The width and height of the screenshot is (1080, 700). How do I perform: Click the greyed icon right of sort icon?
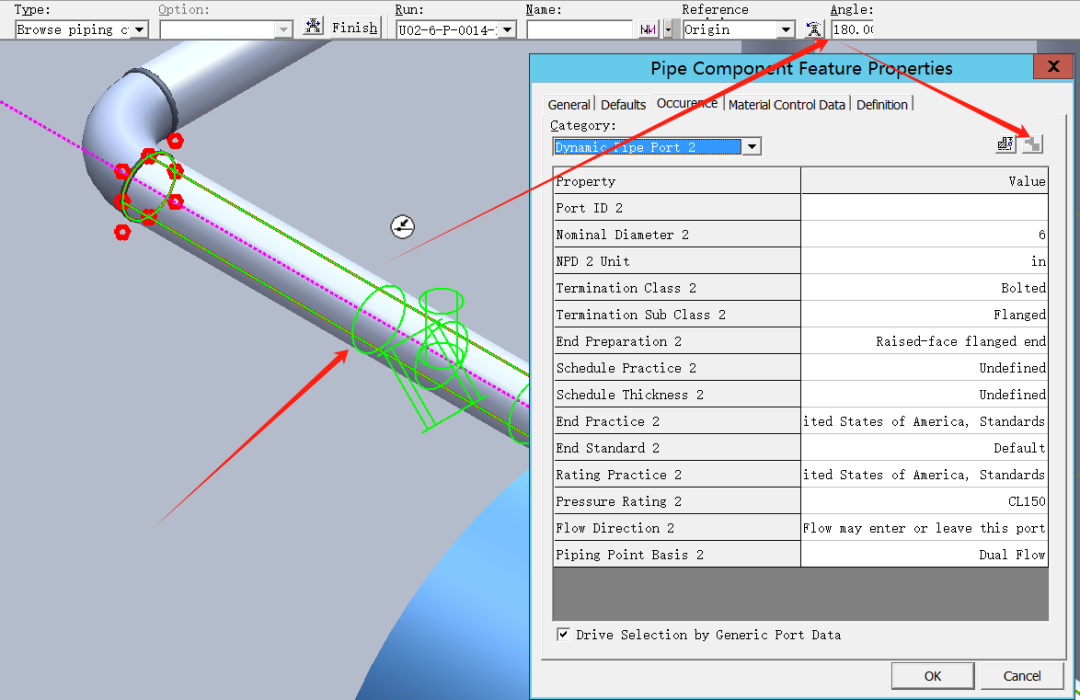click(x=1032, y=144)
